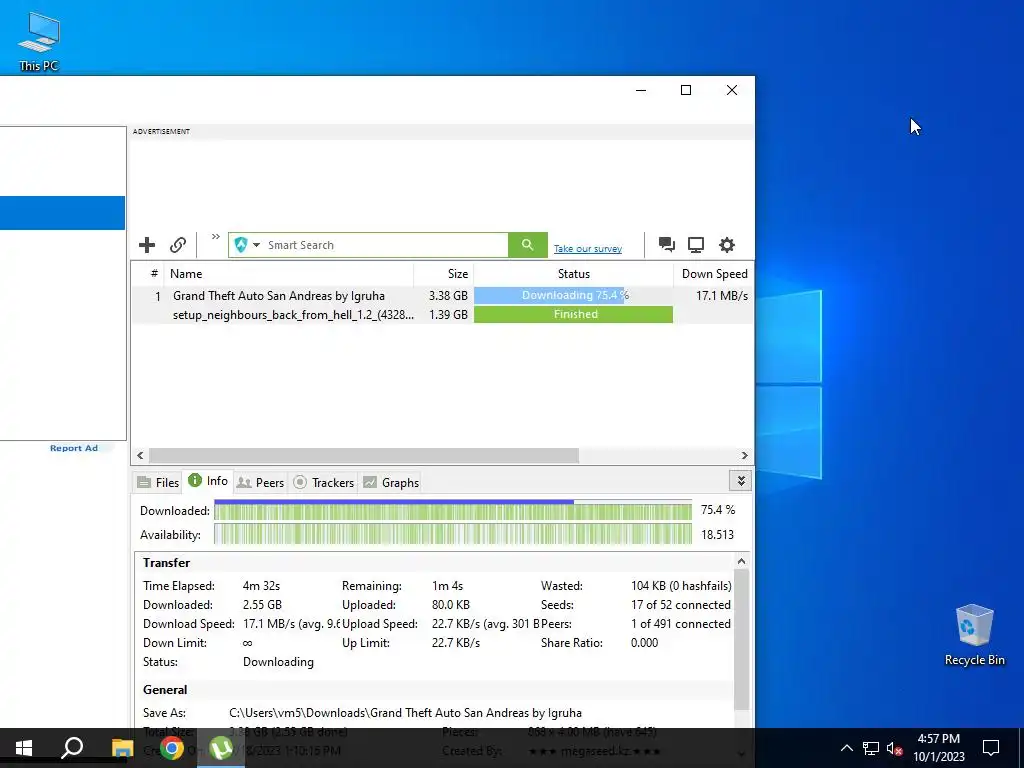Click the 3.38 GB size cell
The width and height of the screenshot is (1024, 768).
(x=448, y=296)
